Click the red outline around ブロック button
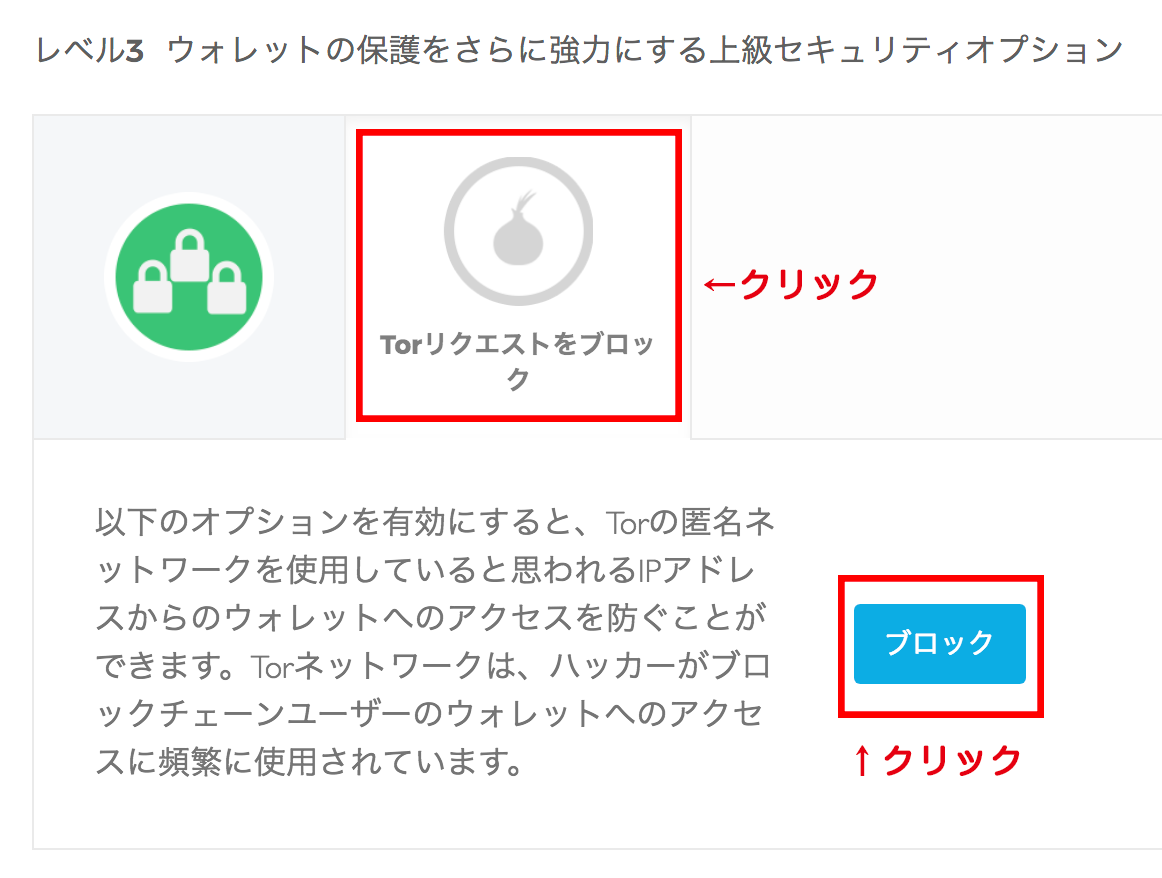 [x=941, y=579]
